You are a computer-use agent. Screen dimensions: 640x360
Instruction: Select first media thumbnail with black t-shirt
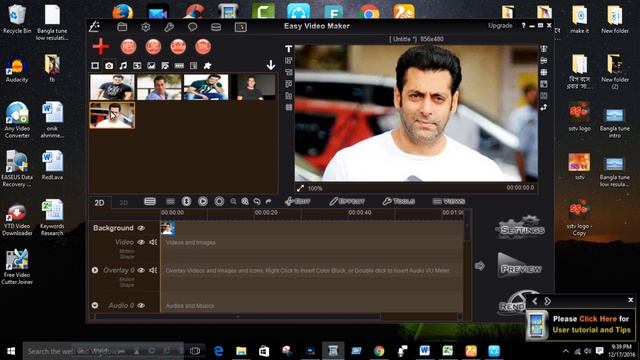(112, 87)
